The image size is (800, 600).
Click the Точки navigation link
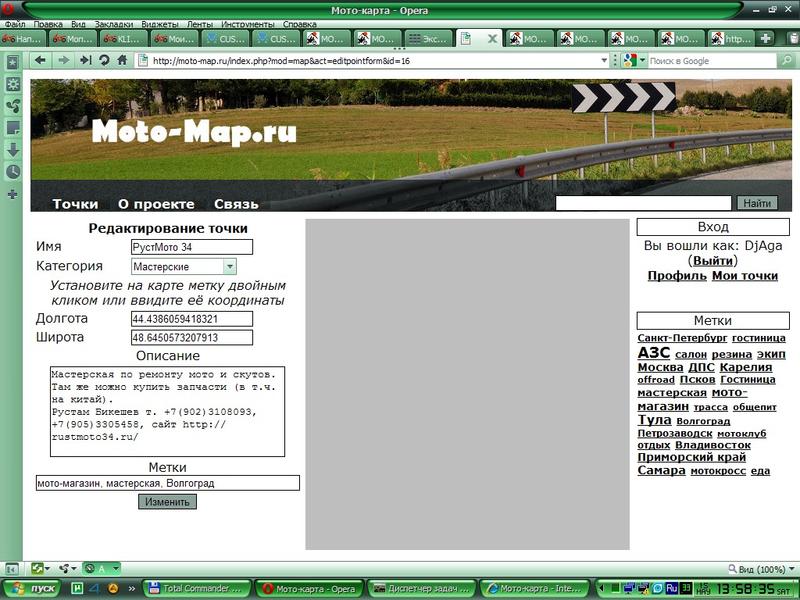point(75,204)
